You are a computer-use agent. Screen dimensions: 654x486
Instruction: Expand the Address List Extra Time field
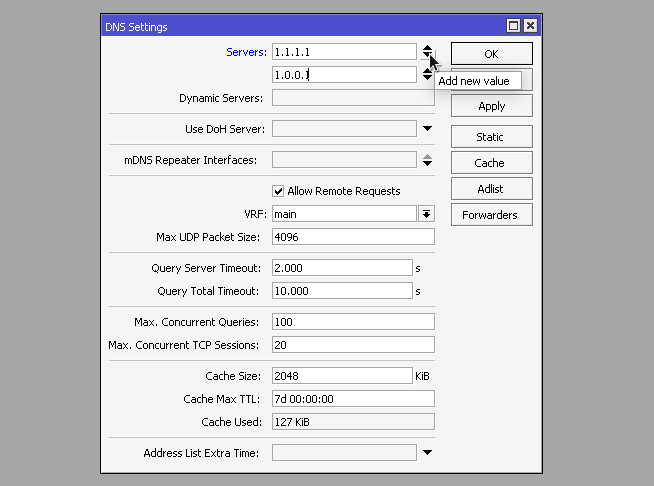427,453
